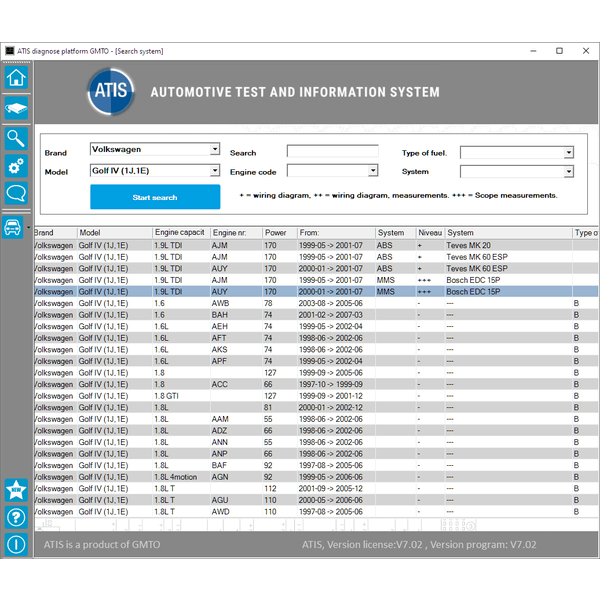Select the 1.8L 4motion AGN row
Image resolution: width=600 pixels, height=600 pixels.
pyautogui.click(x=300, y=477)
